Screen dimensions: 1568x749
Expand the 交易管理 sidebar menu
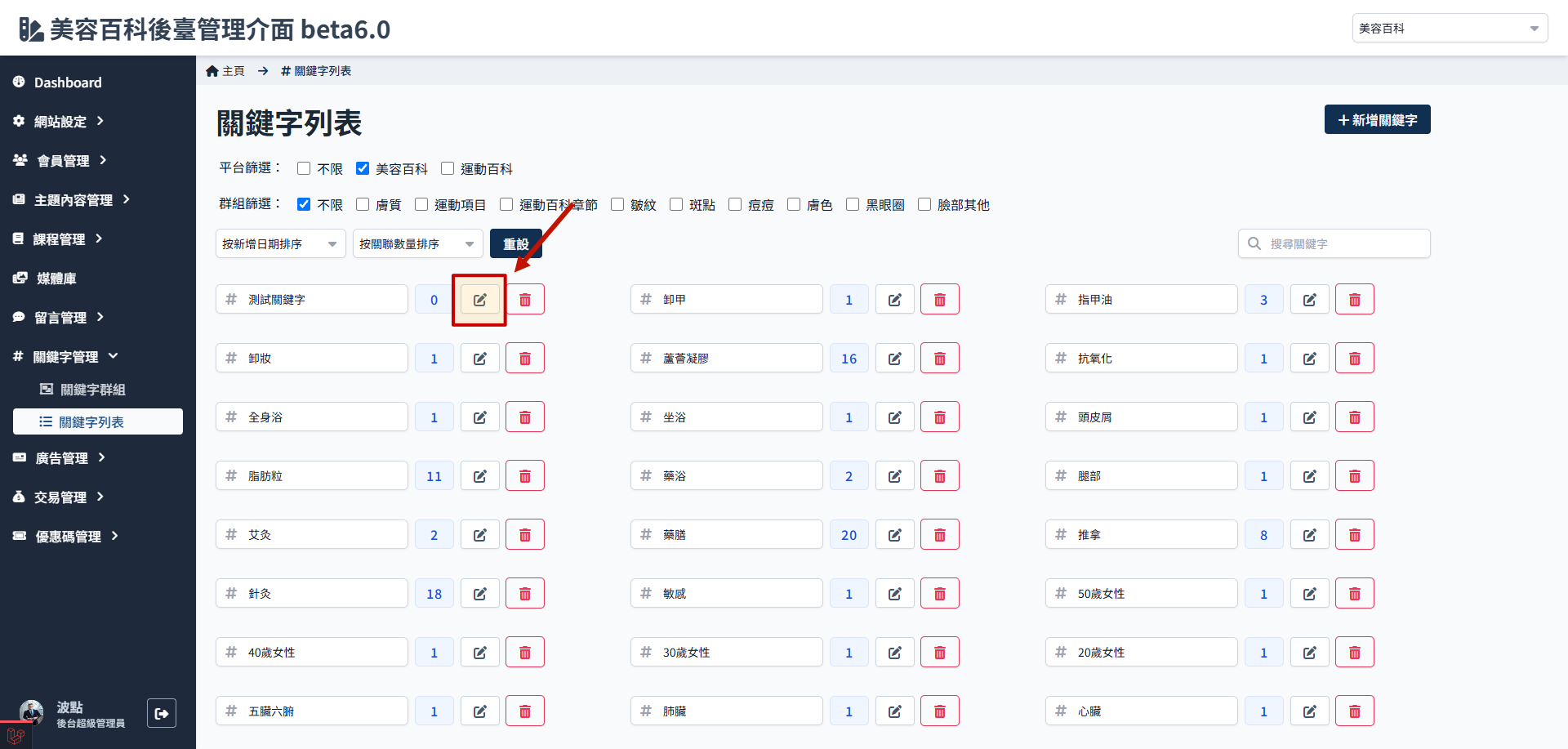(x=59, y=497)
